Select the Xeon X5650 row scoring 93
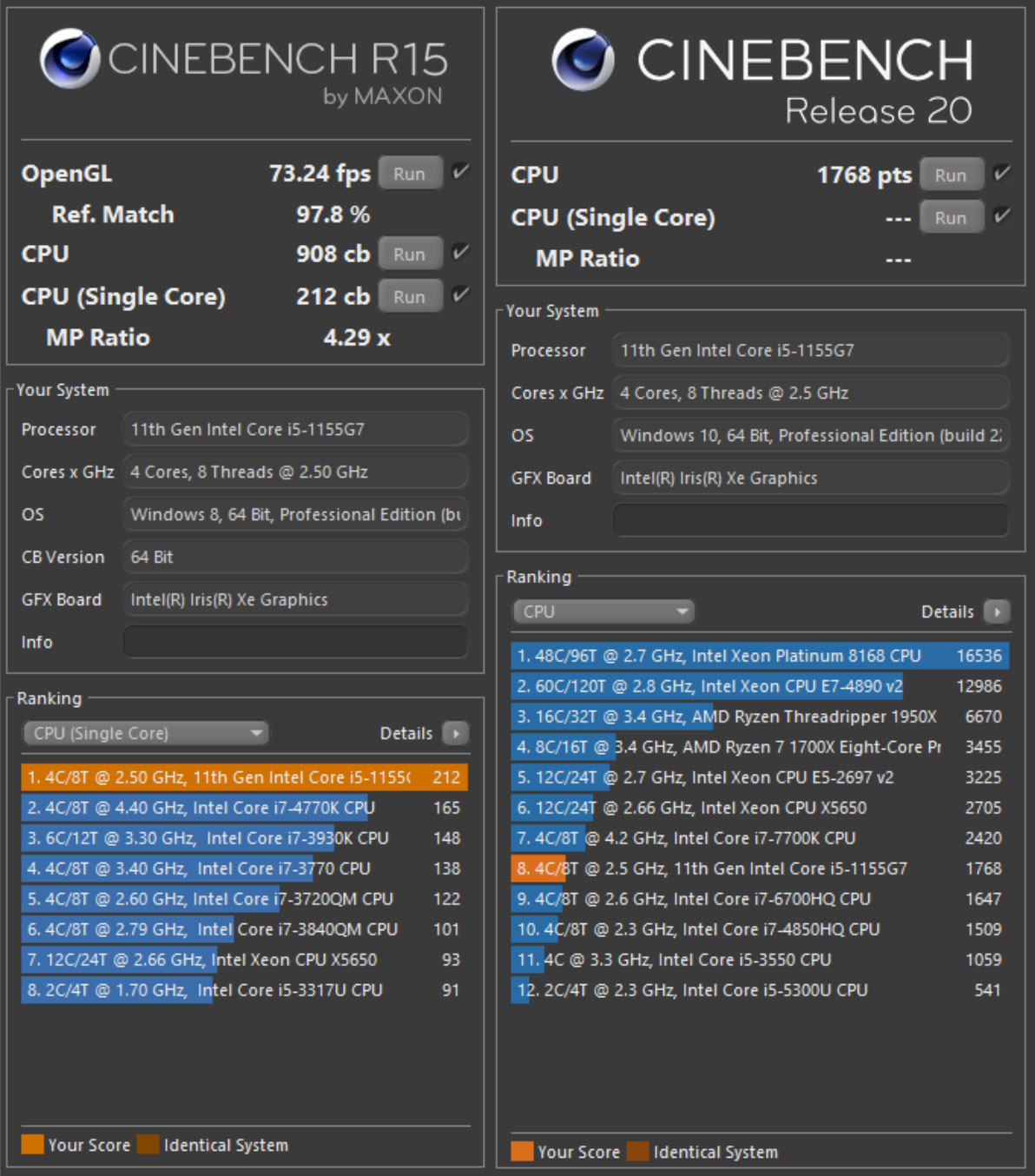The height and width of the screenshot is (1176, 1035). pos(245,960)
